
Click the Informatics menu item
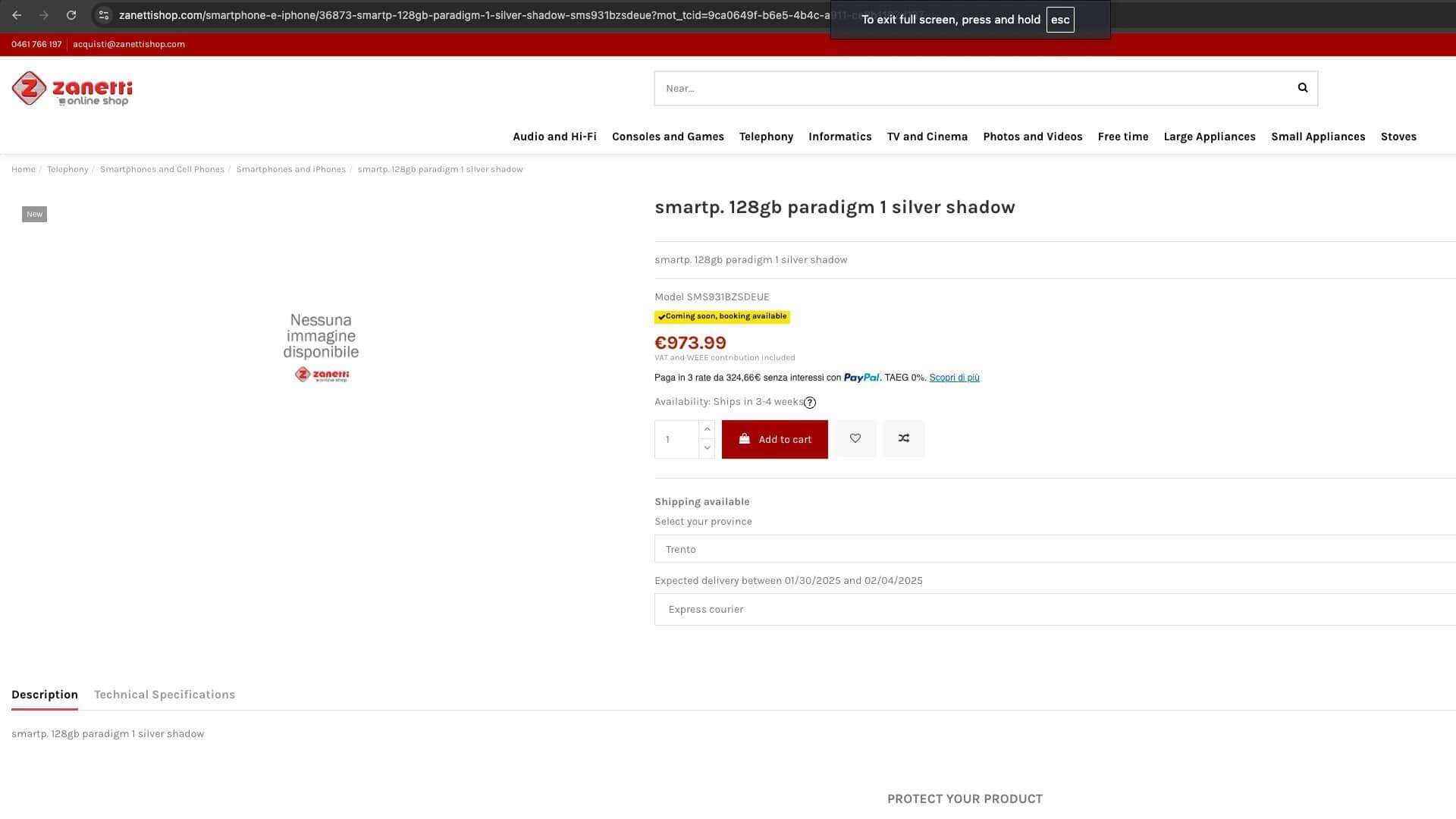click(840, 136)
